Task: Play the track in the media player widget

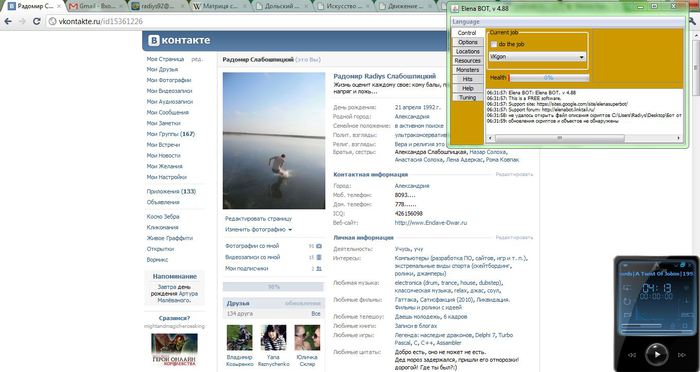Action: point(657,354)
